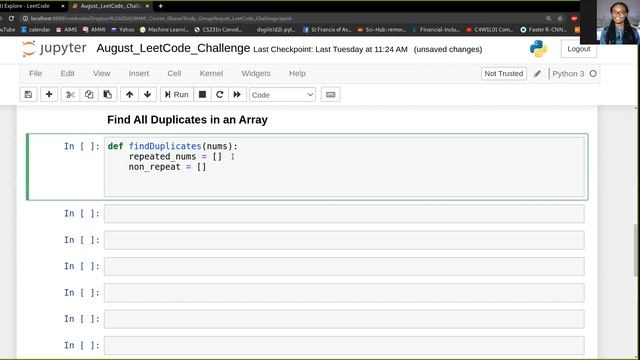Viewport: 640px width, 360px height.
Task: Insert a cell below with plus icon
Action: pyautogui.click(x=49, y=95)
